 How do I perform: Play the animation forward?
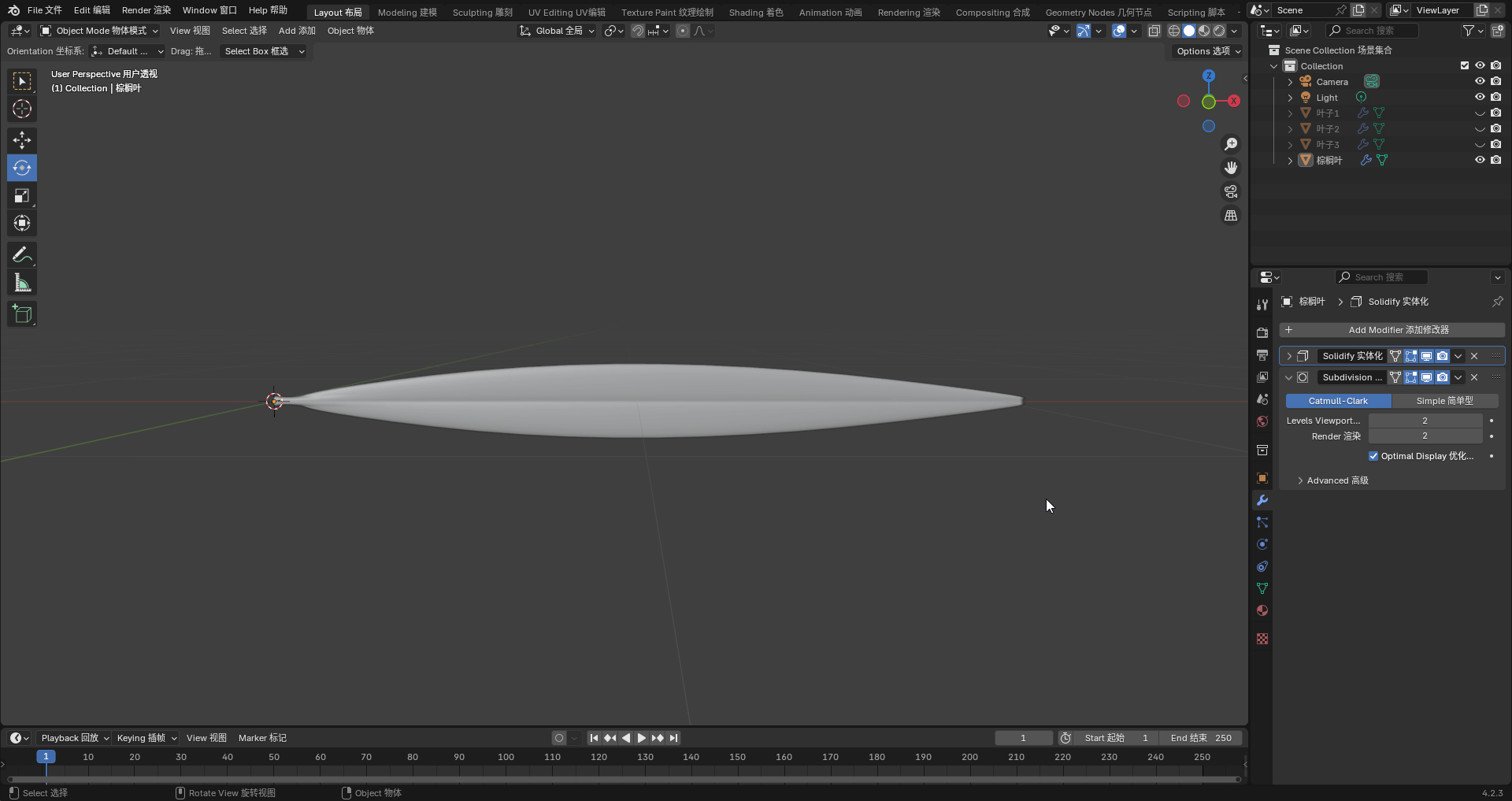pos(641,738)
